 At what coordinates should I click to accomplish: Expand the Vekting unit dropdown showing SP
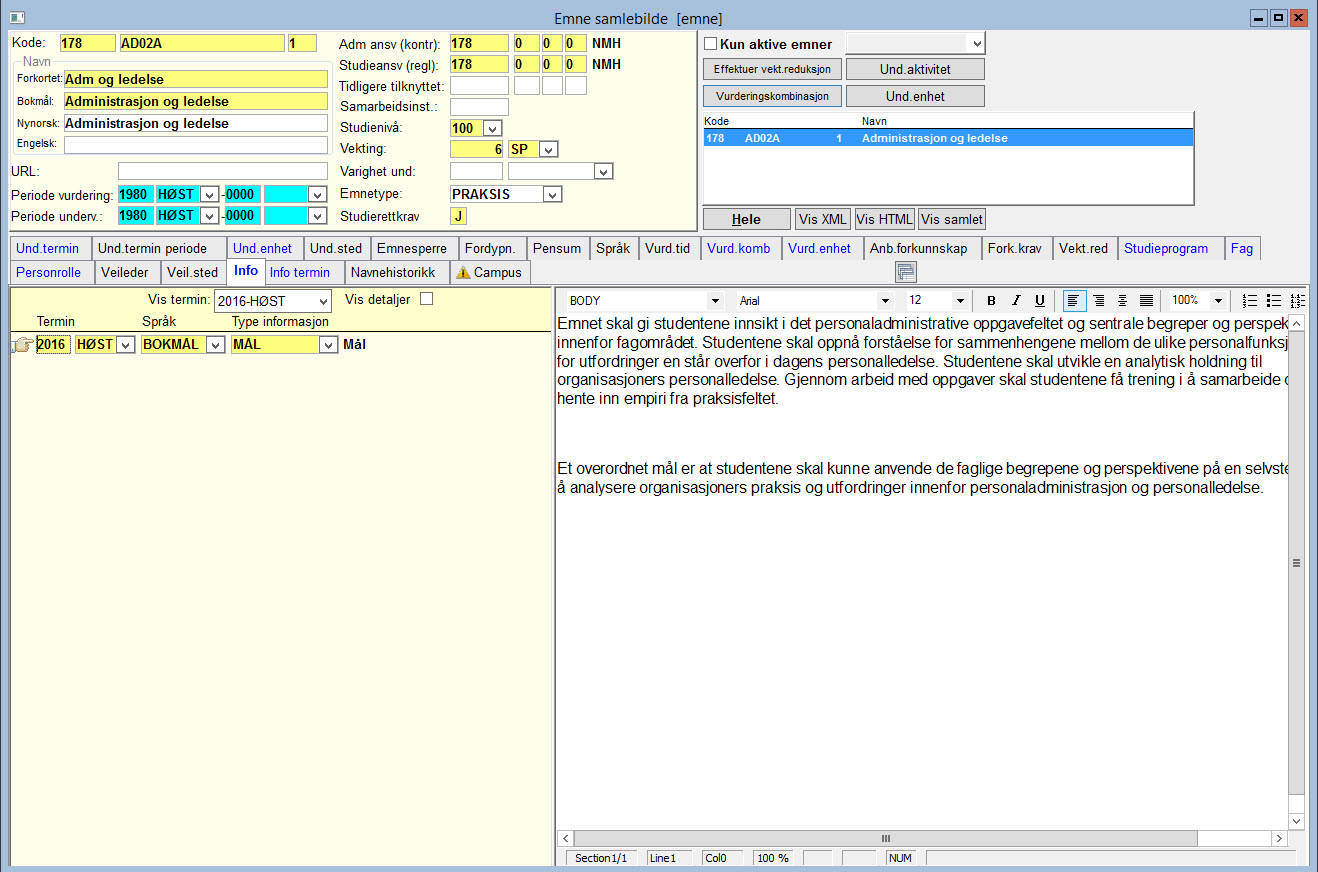pyautogui.click(x=548, y=150)
